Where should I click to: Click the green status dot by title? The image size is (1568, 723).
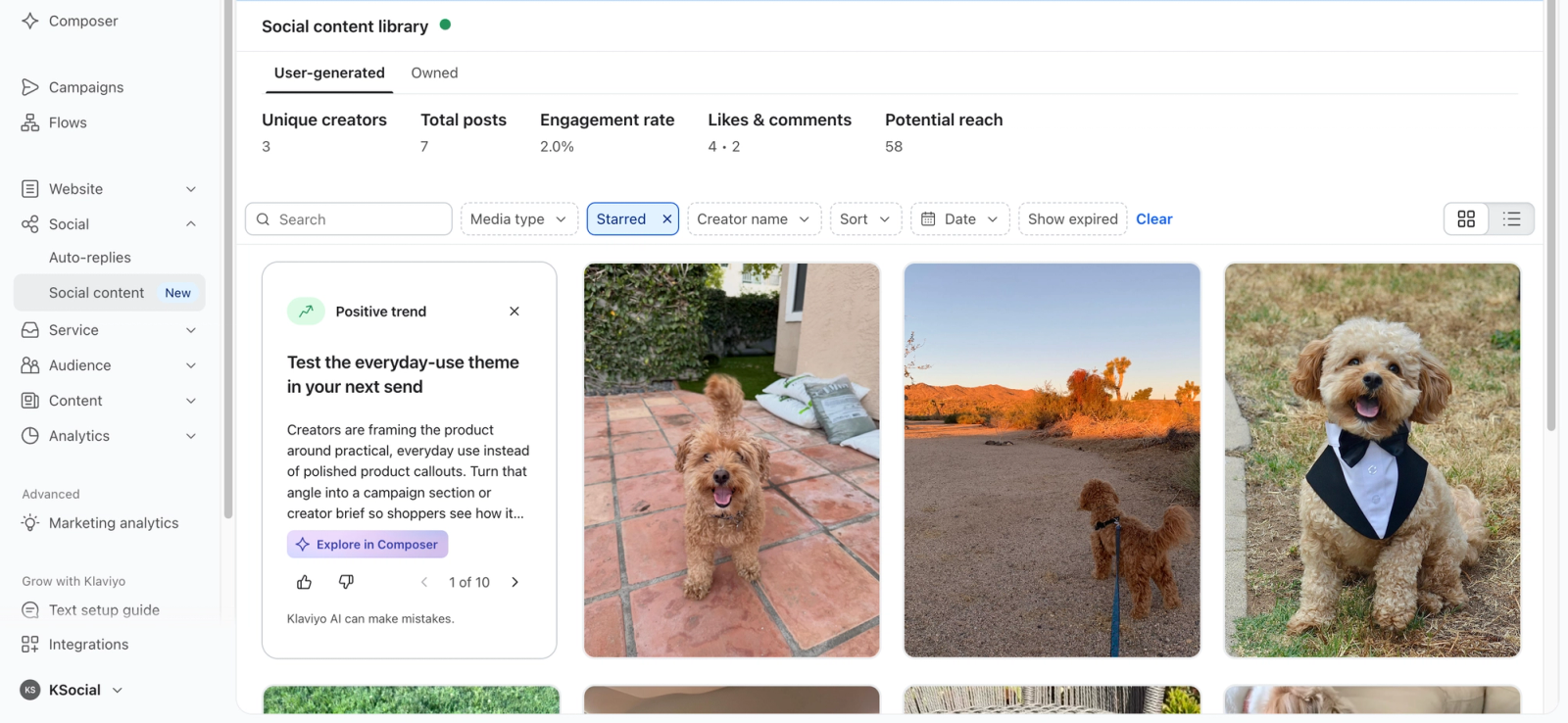[446, 25]
